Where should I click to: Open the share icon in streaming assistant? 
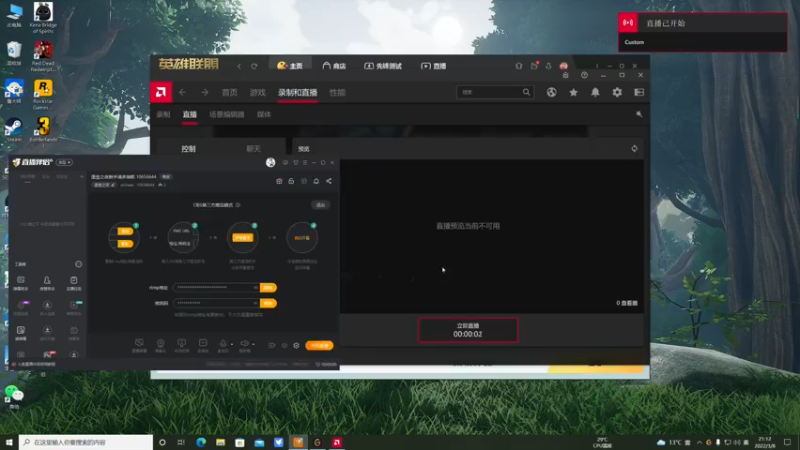pos(329,181)
